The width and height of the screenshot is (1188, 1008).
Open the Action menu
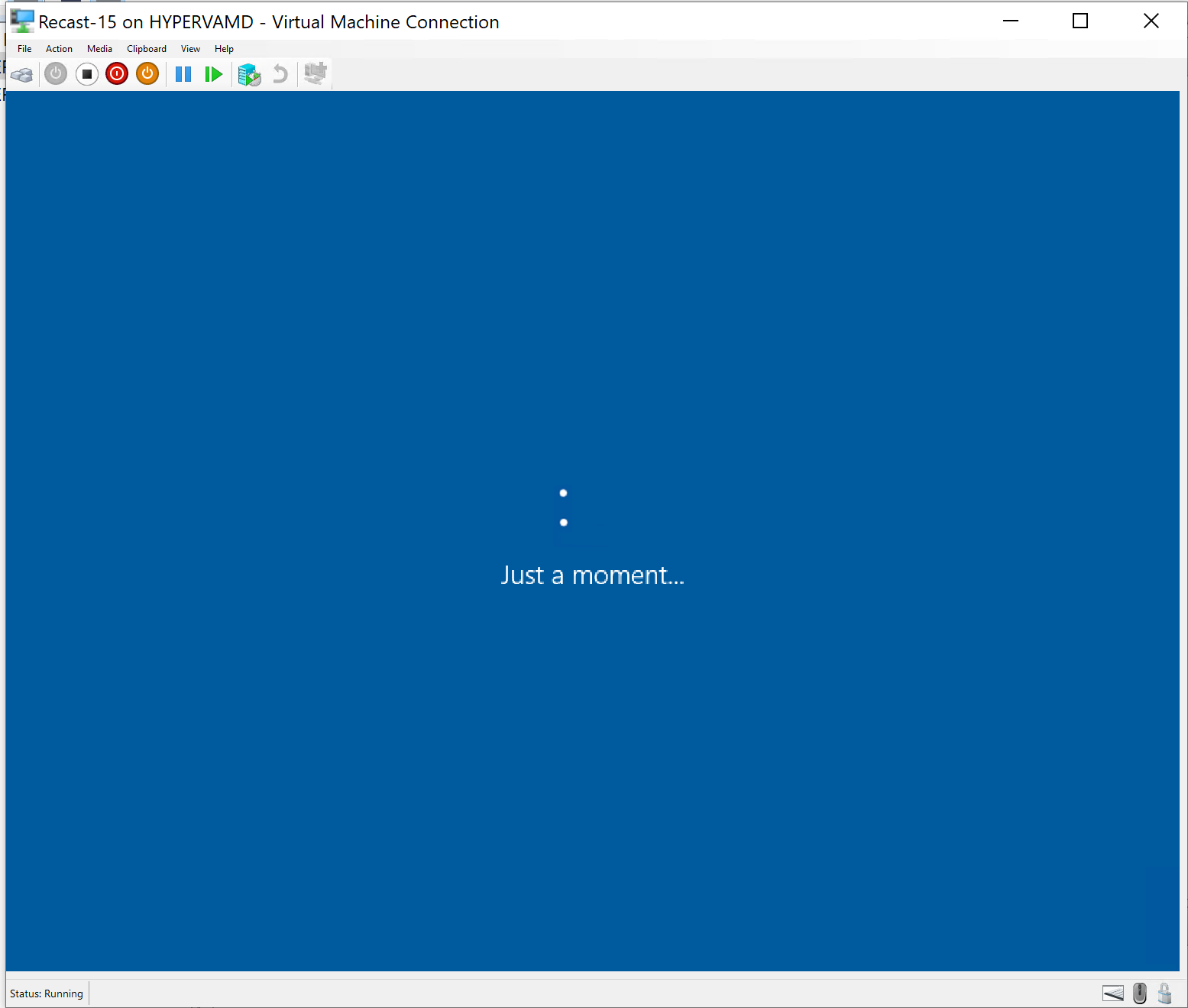pos(59,49)
